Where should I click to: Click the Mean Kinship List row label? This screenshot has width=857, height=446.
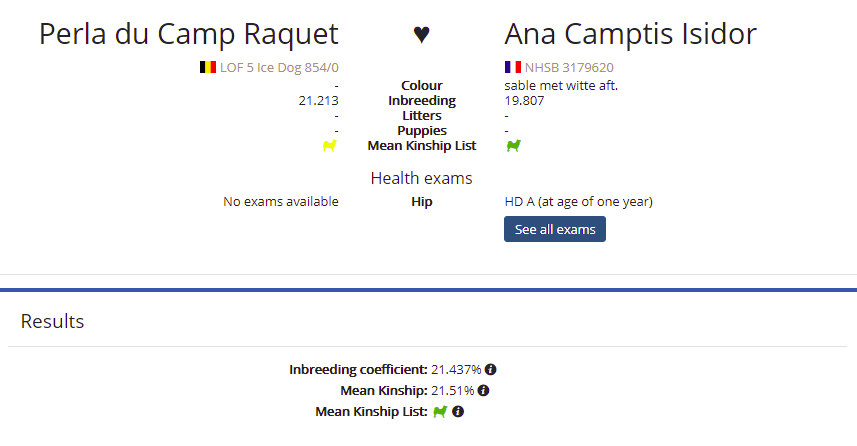[421, 145]
